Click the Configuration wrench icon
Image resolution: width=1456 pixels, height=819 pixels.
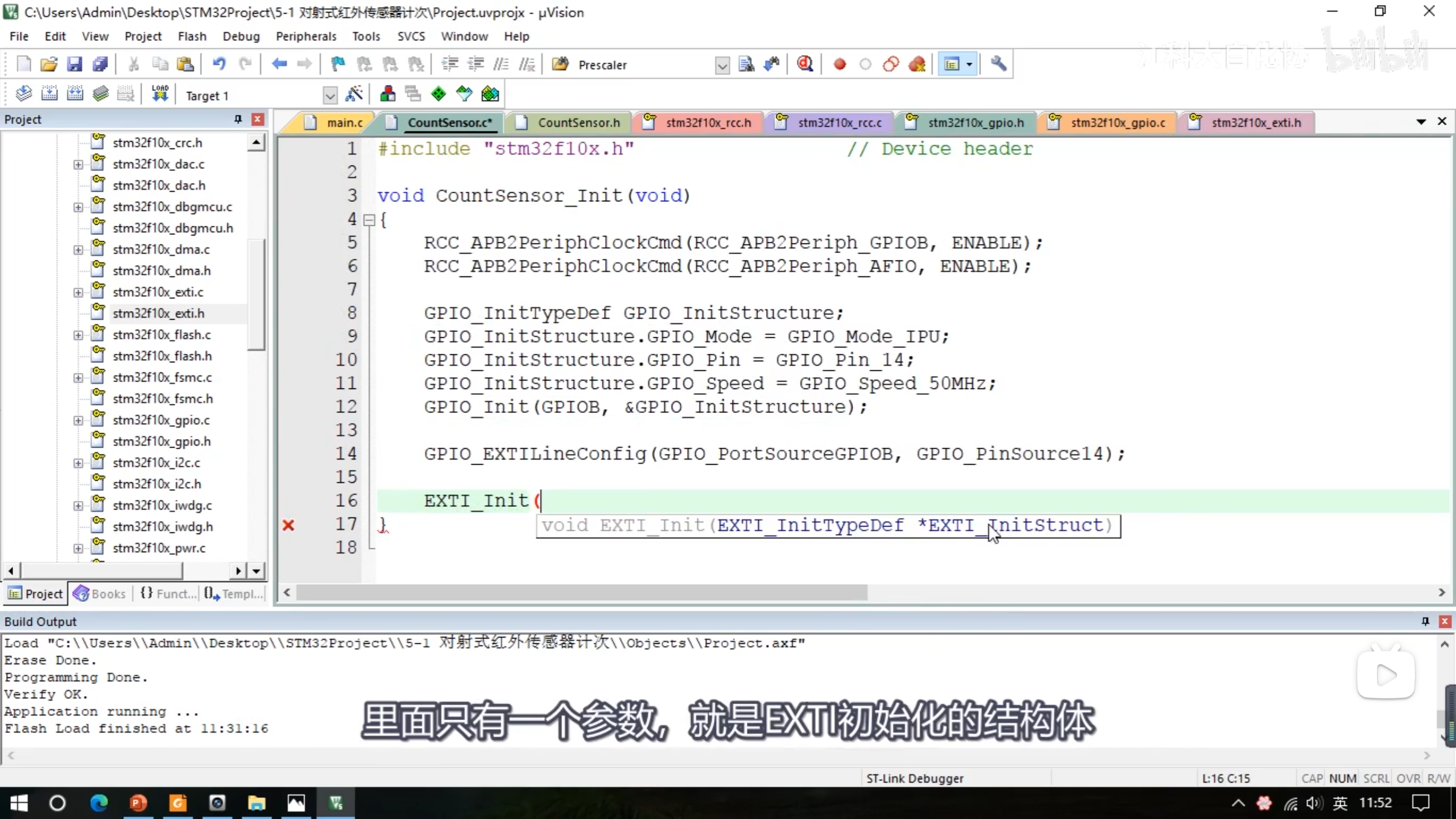click(998, 64)
